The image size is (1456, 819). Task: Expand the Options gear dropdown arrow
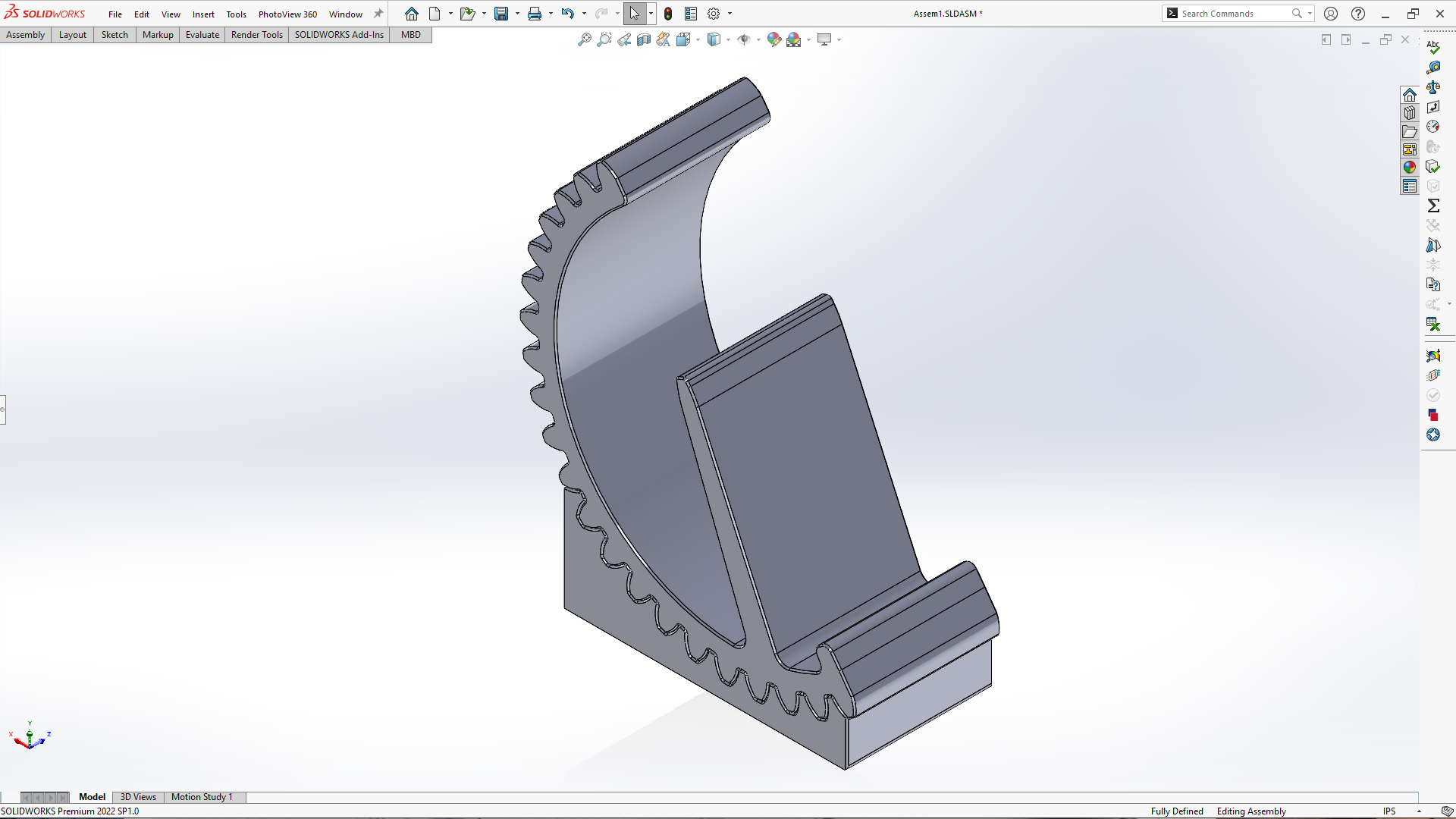tap(730, 14)
